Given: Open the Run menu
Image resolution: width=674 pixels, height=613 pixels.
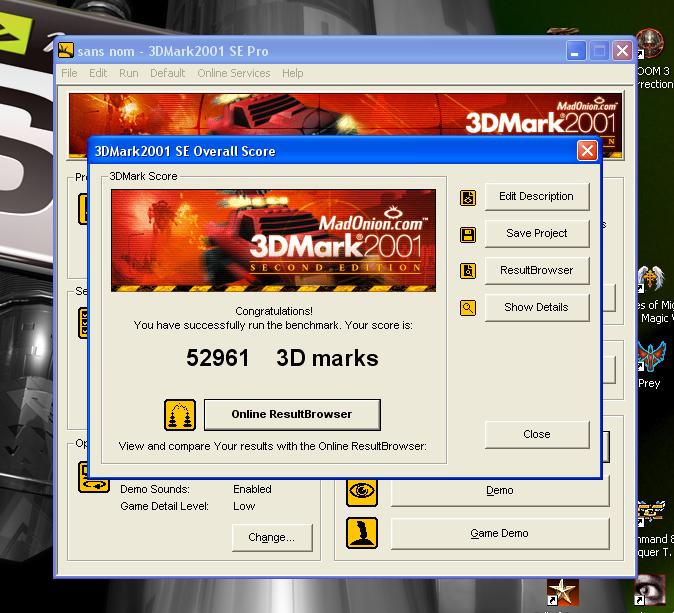Looking at the screenshot, I should click(x=129, y=74).
